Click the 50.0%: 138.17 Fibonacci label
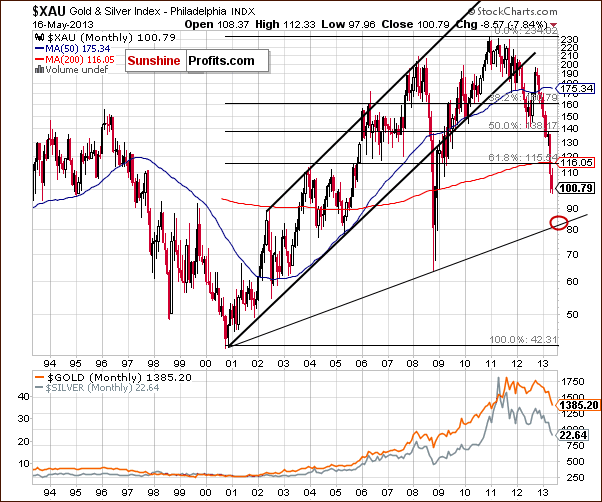Viewport: 602px width, 502px height. (x=523, y=126)
